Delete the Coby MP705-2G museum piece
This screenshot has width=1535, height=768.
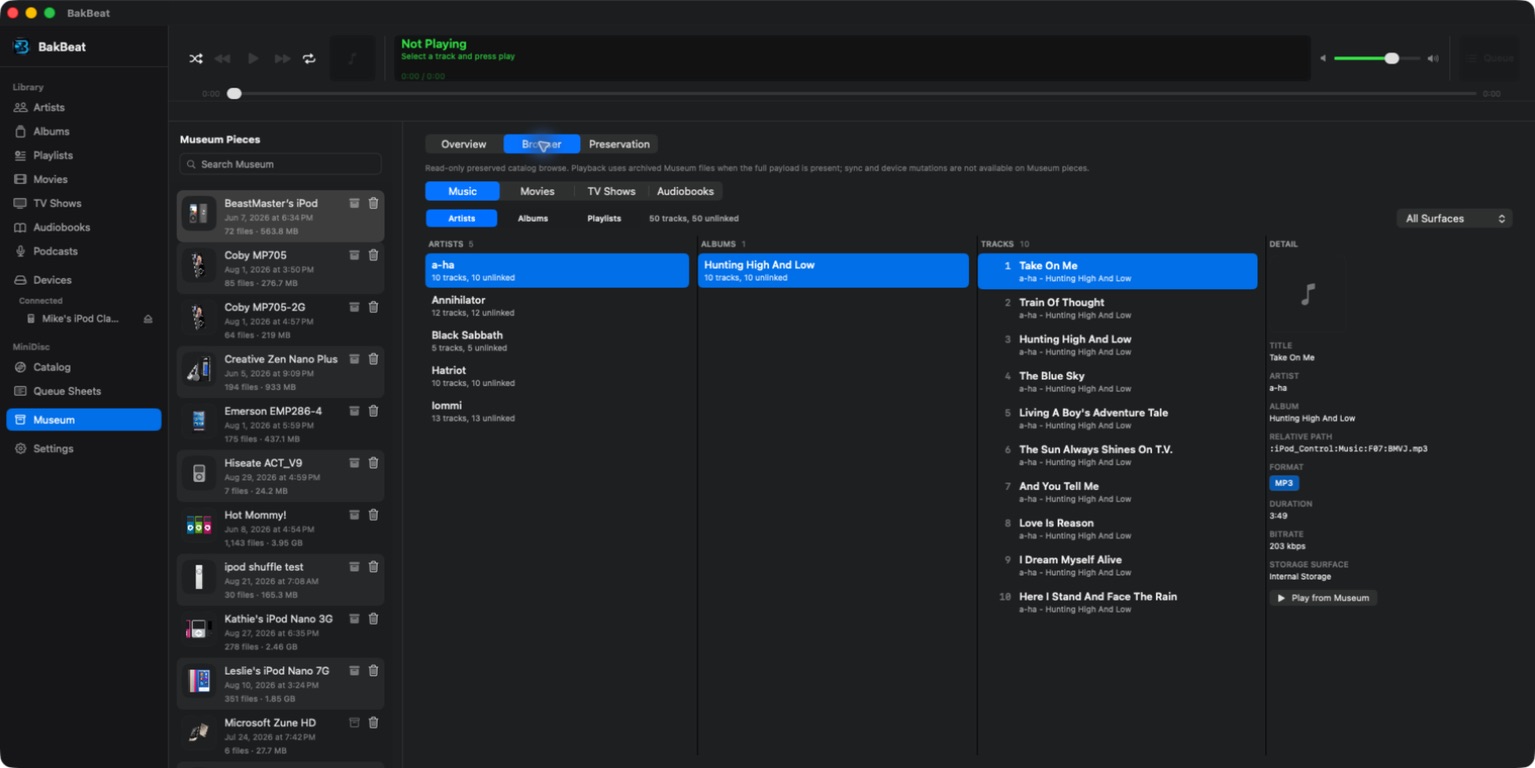tap(373, 307)
